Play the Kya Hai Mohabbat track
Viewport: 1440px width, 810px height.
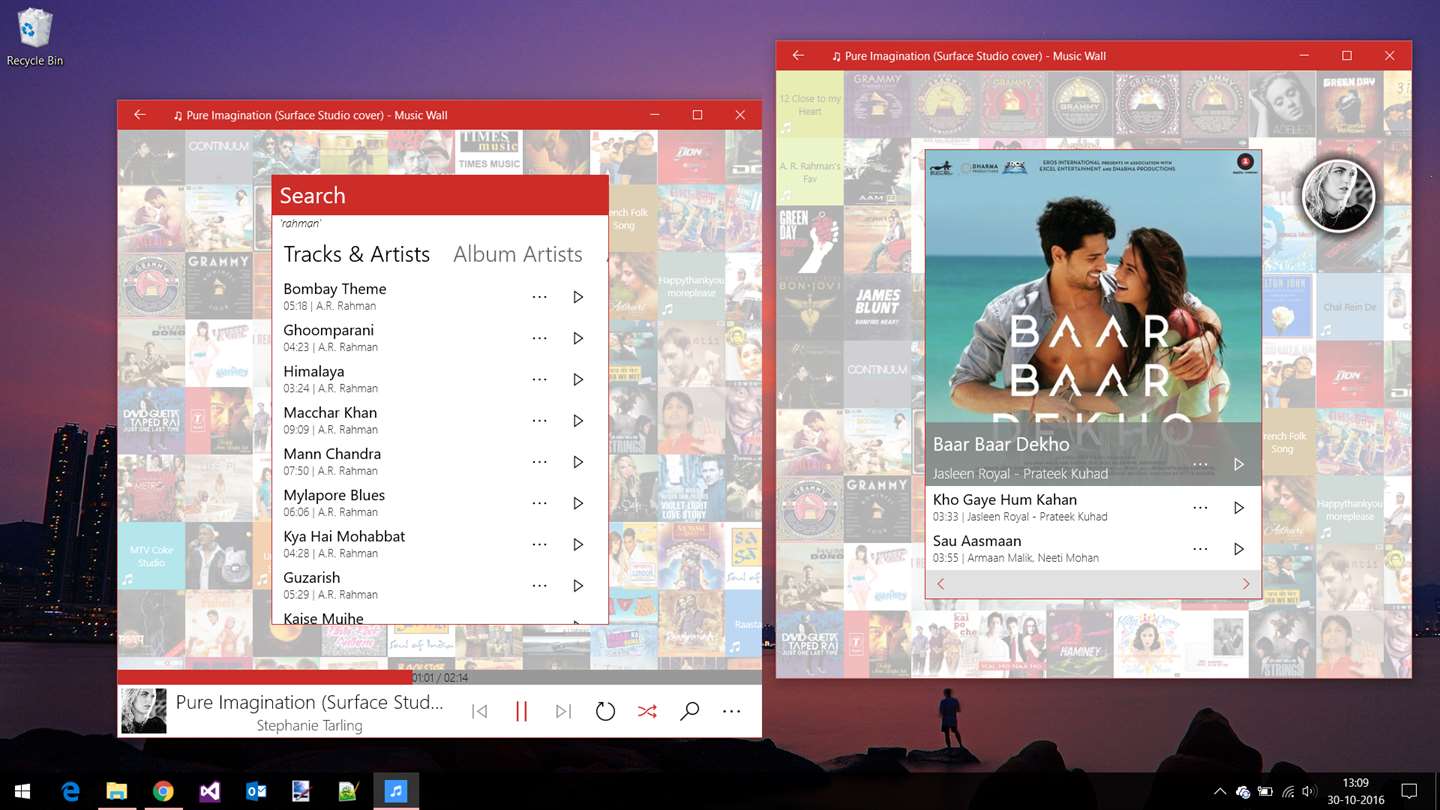coord(578,544)
